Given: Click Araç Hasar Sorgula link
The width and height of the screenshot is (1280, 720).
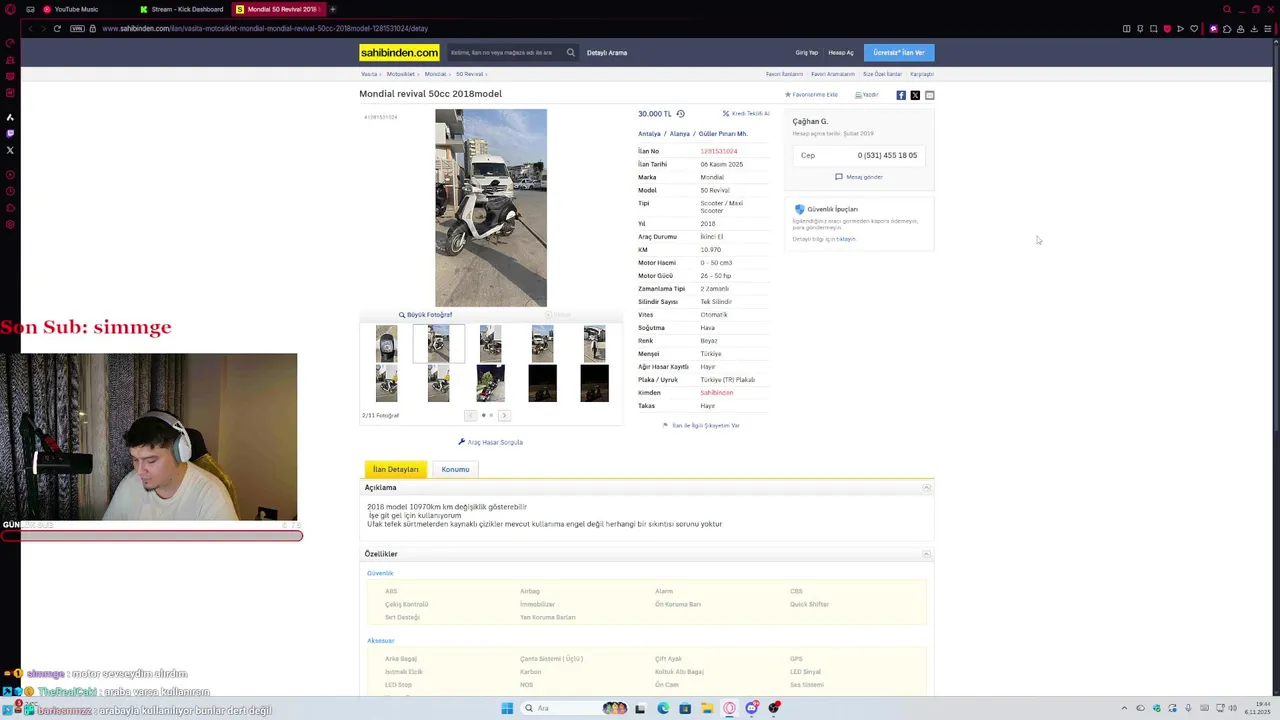Looking at the screenshot, I should click(x=490, y=442).
